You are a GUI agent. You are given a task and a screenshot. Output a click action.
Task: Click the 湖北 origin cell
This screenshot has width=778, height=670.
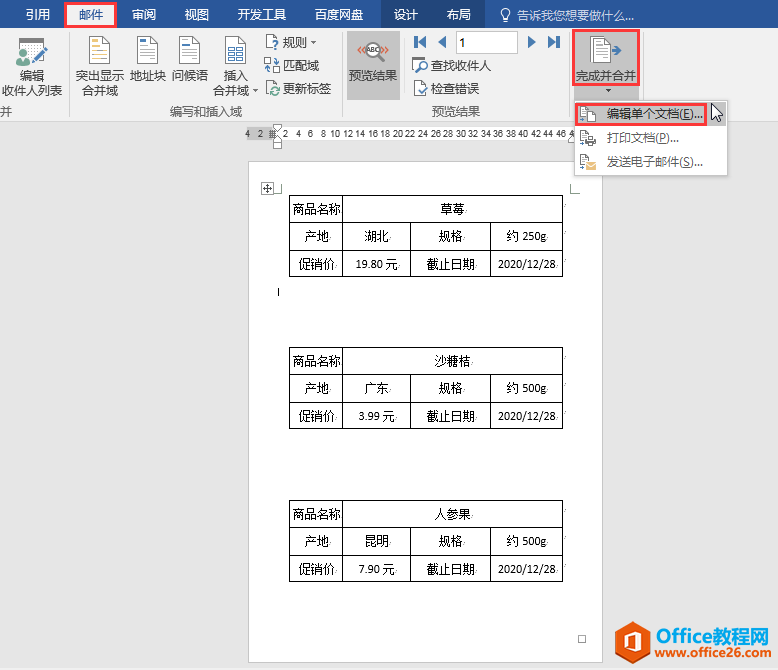(x=376, y=236)
